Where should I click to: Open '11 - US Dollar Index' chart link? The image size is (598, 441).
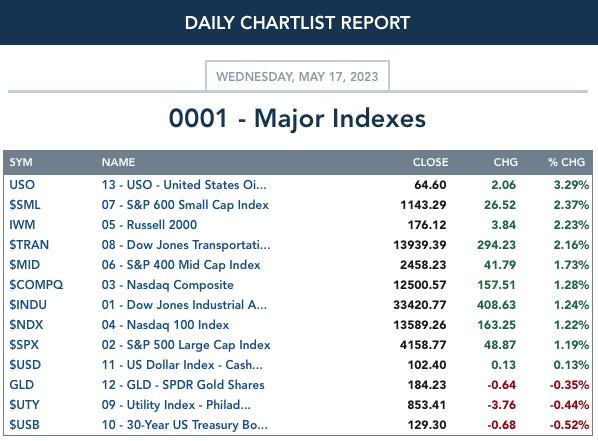tap(182, 365)
